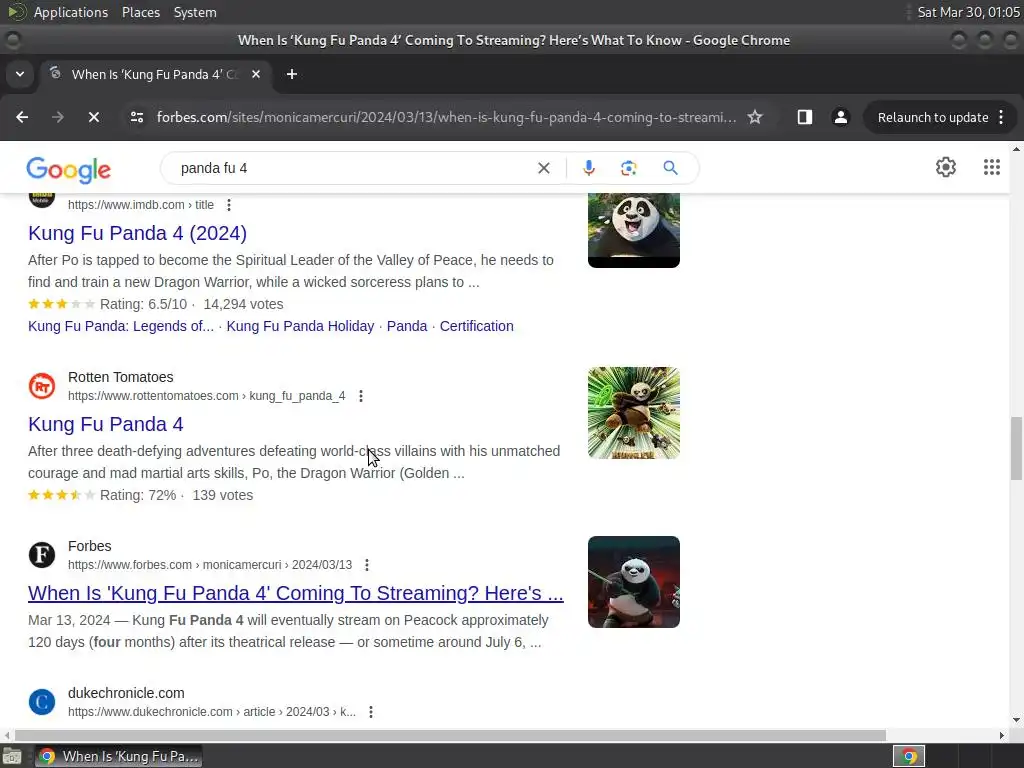The image size is (1024, 768).
Task: Open Google quick settings gear
Action: (946, 167)
